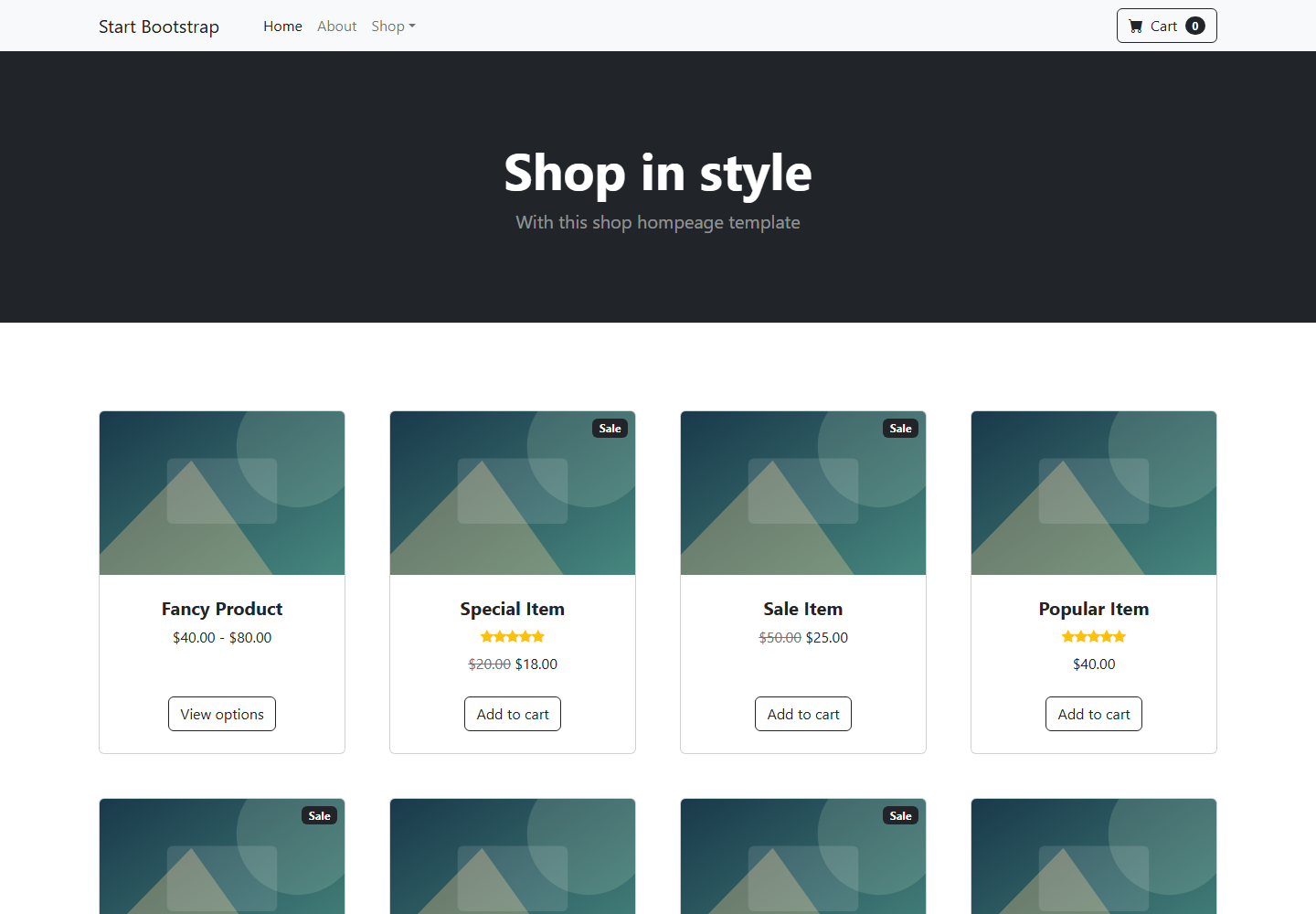Click the Sale badge on Special Item

(610, 428)
